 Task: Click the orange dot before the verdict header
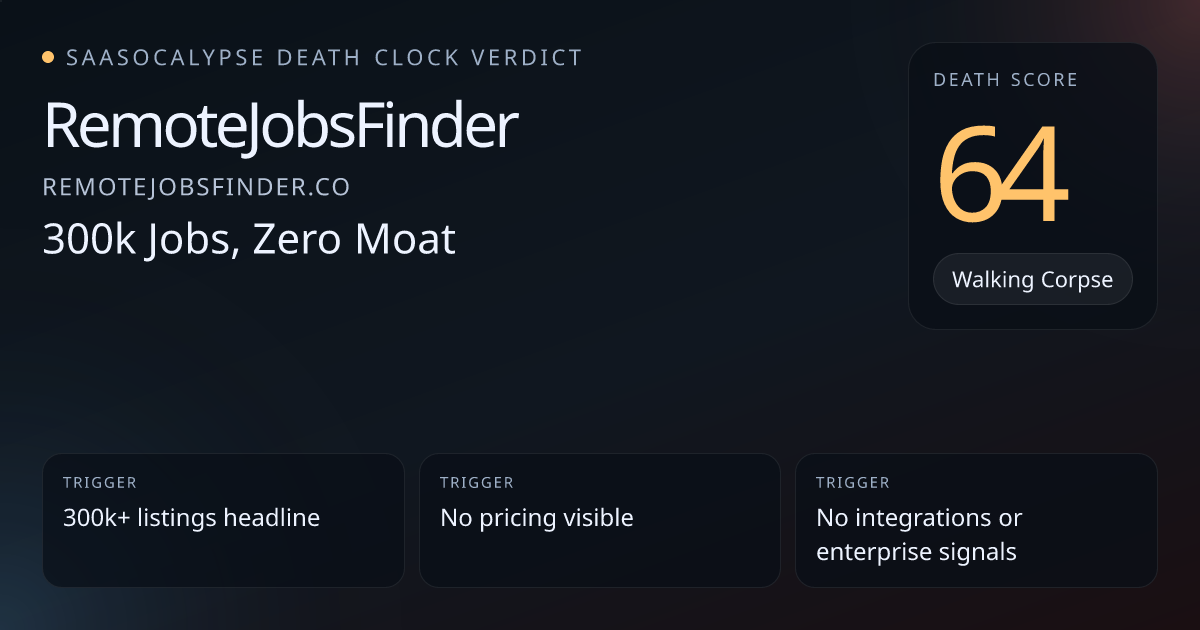click(48, 58)
